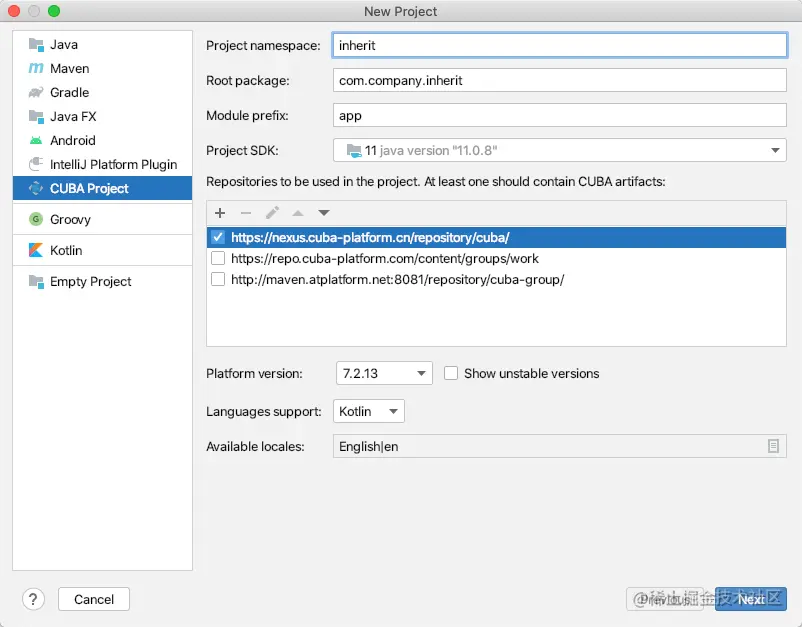Focus the Project namespace field
This screenshot has height=627, width=802.
pos(560,46)
